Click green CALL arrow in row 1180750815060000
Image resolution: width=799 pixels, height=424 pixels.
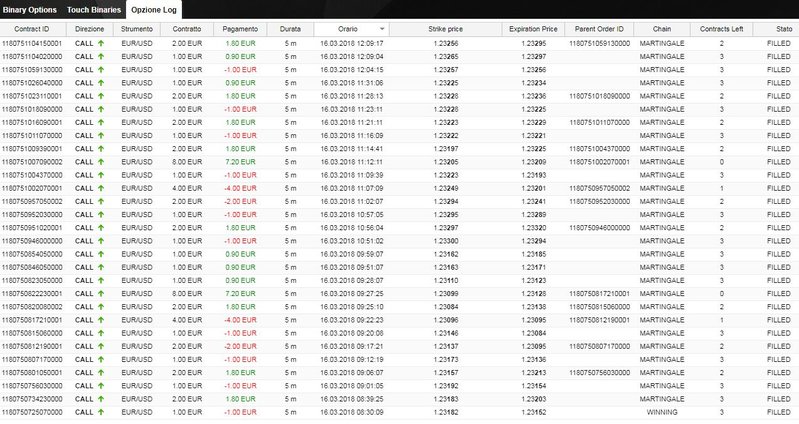pyautogui.click(x=101, y=333)
